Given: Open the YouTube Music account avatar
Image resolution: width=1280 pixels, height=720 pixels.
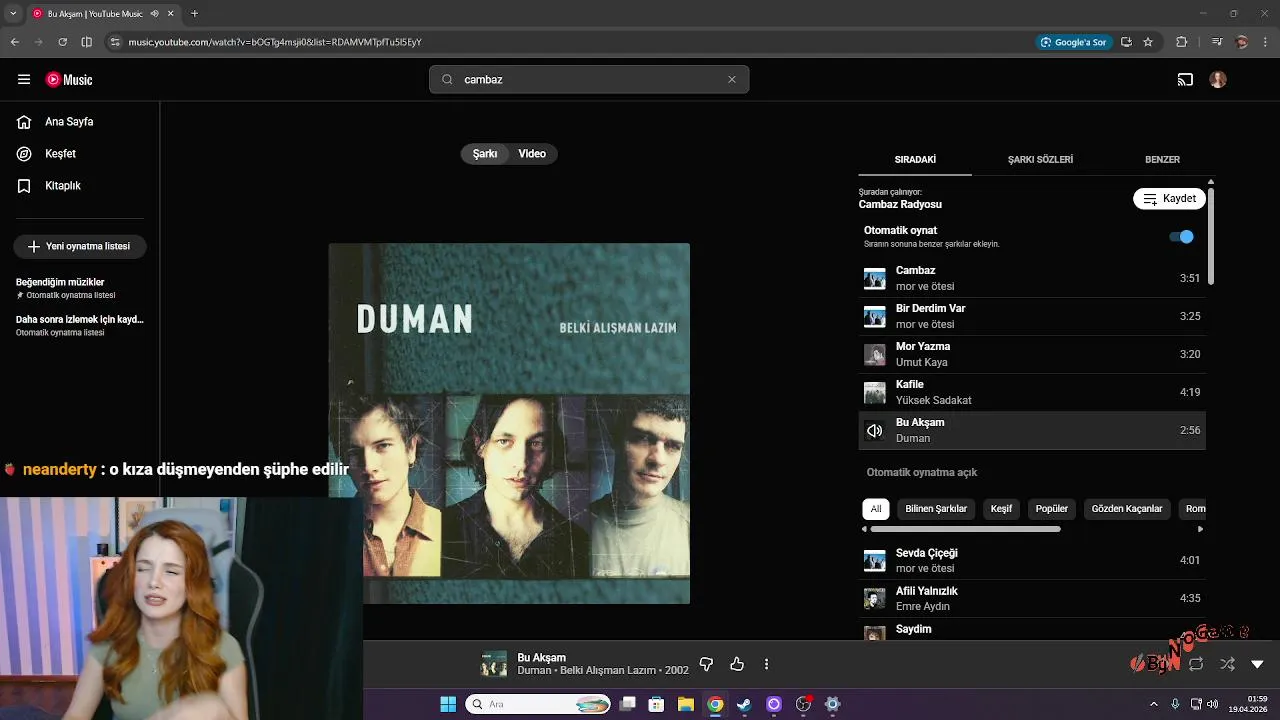Looking at the screenshot, I should pos(1218,80).
